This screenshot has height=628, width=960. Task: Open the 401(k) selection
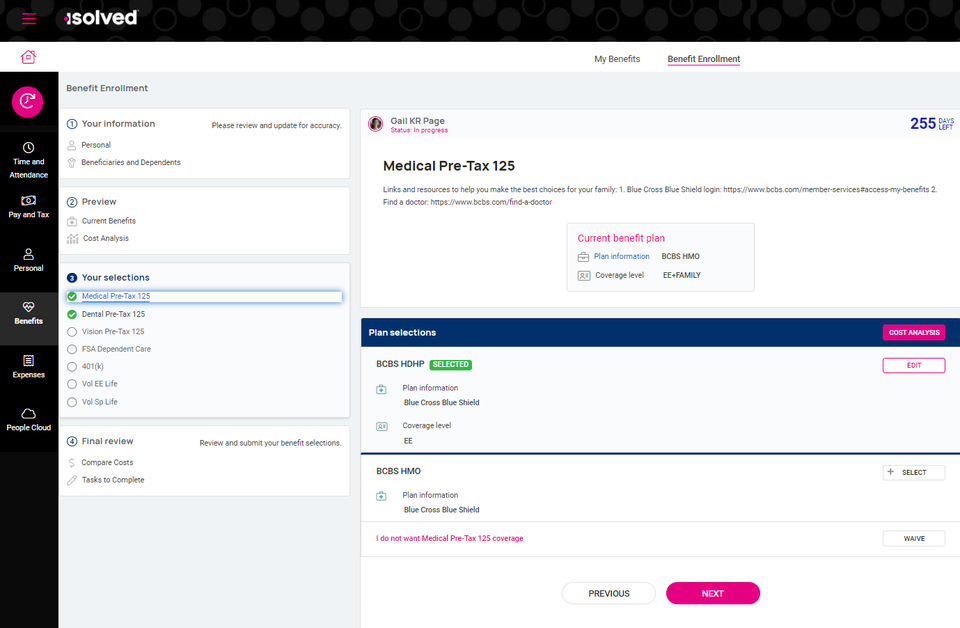click(92, 367)
